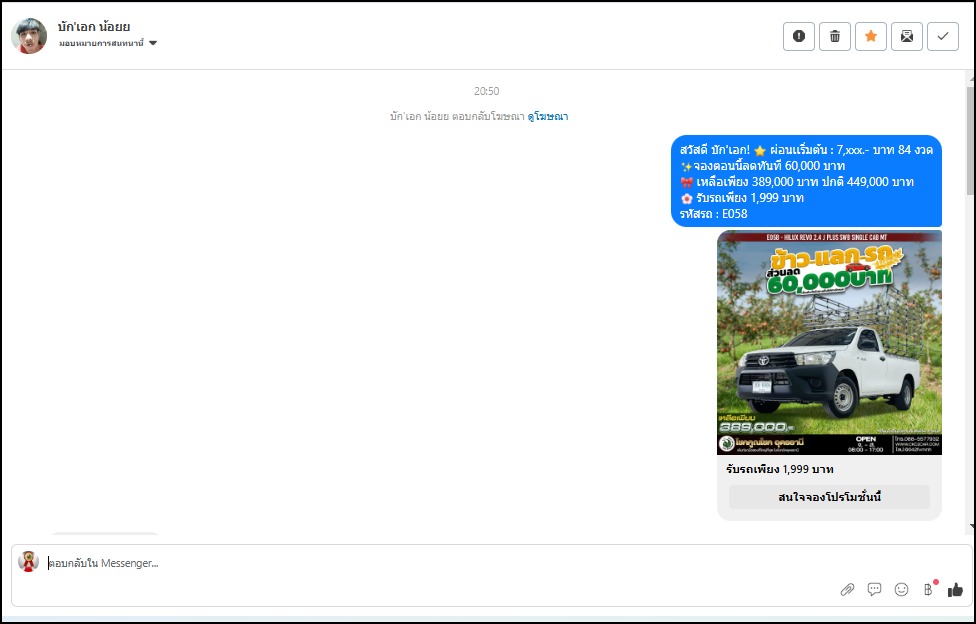This screenshot has height=624, width=976.
Task: Open saved replies speech bubble icon
Action: coord(875,589)
